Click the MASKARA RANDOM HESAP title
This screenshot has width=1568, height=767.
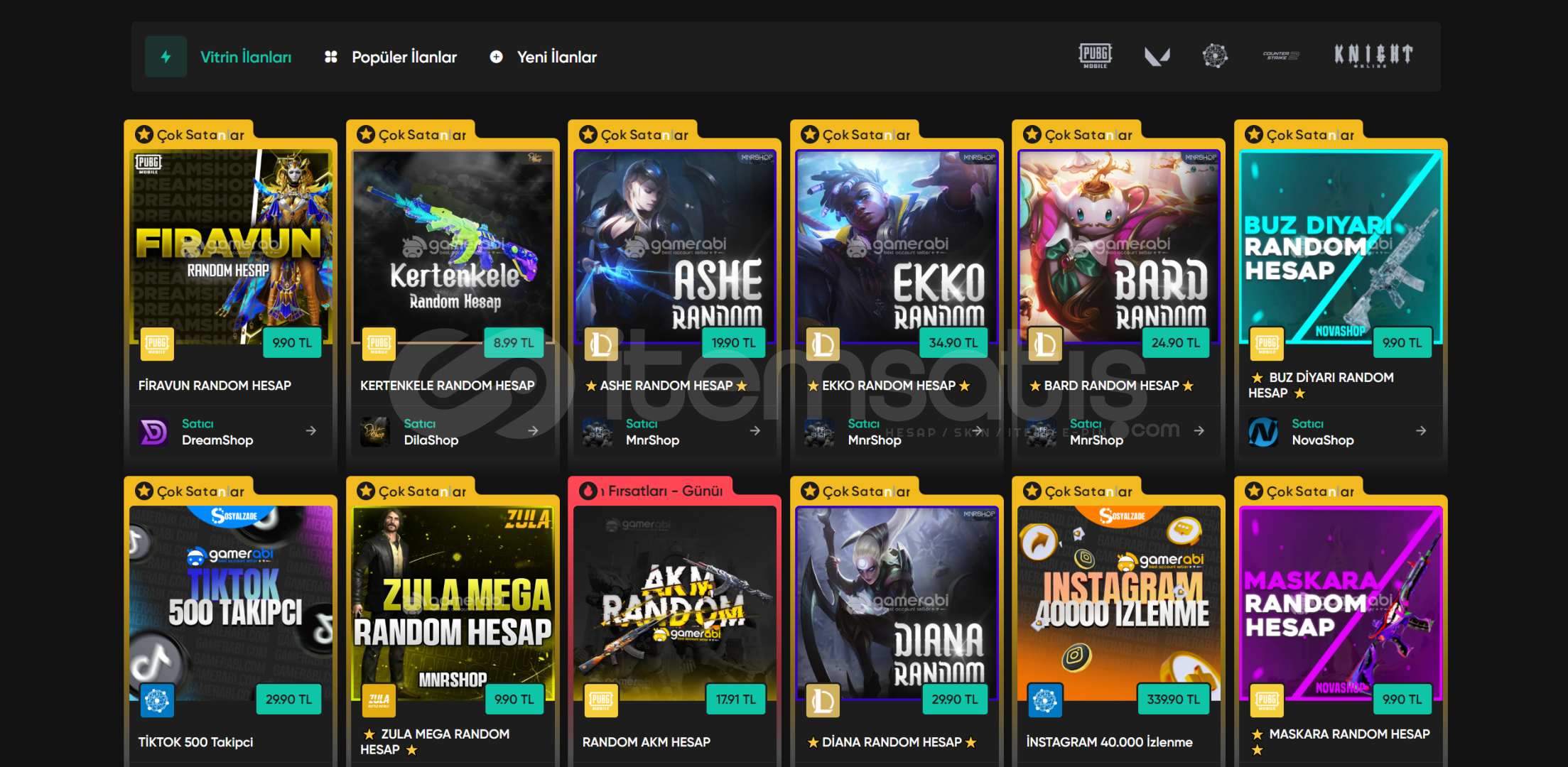(1340, 741)
